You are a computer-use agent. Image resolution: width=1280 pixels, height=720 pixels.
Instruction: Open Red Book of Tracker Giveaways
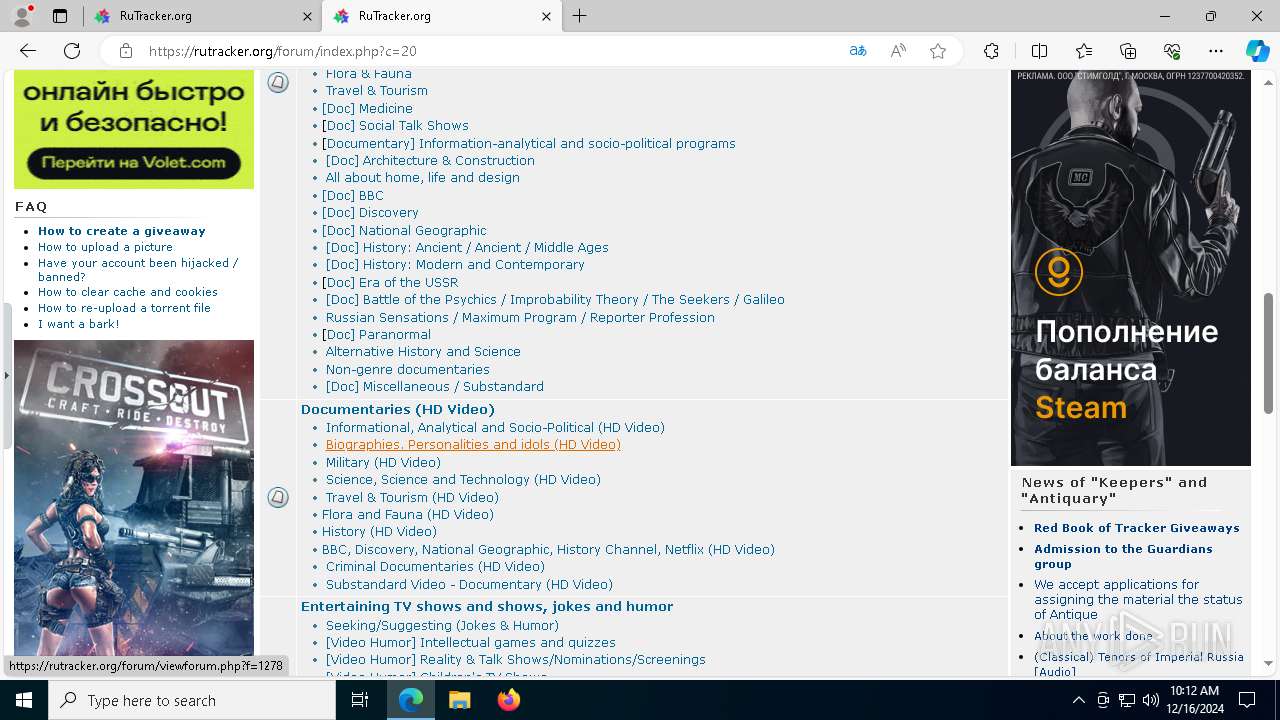1137,528
